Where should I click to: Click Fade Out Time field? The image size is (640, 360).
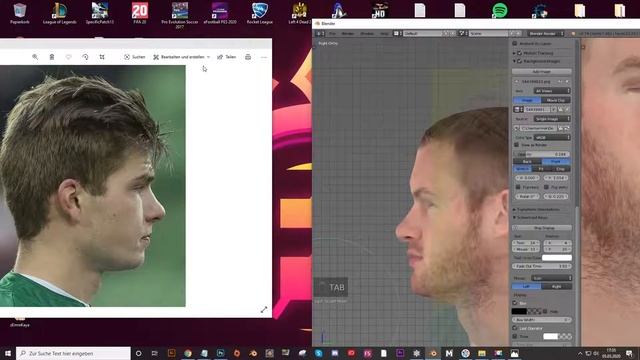tap(542, 266)
